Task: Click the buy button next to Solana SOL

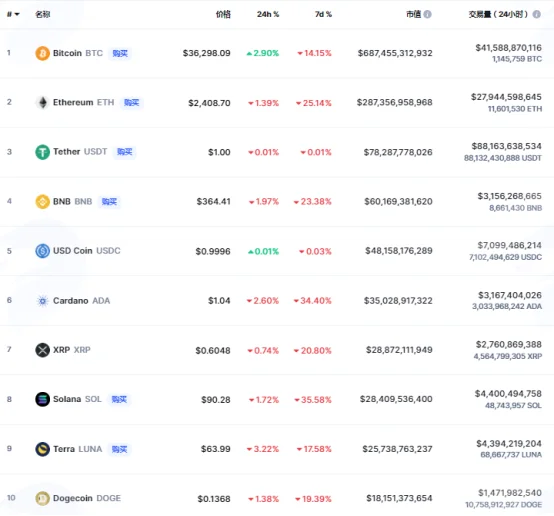Action: click(x=119, y=399)
